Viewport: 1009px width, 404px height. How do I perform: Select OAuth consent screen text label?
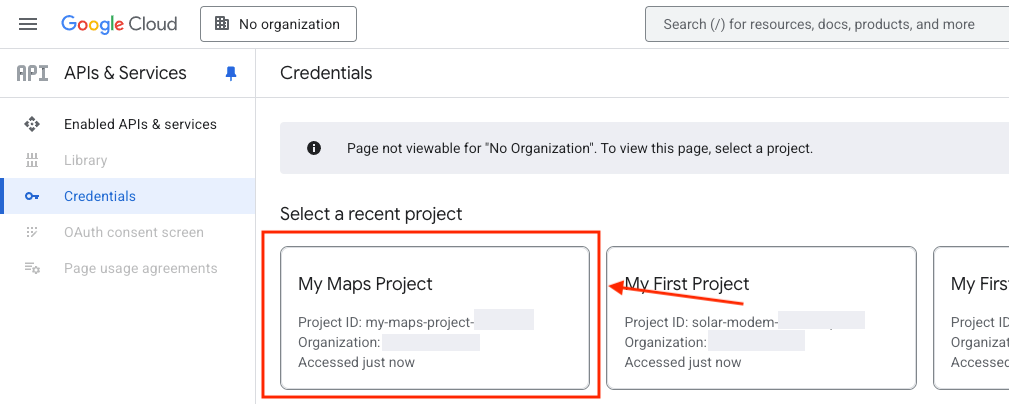(x=133, y=233)
